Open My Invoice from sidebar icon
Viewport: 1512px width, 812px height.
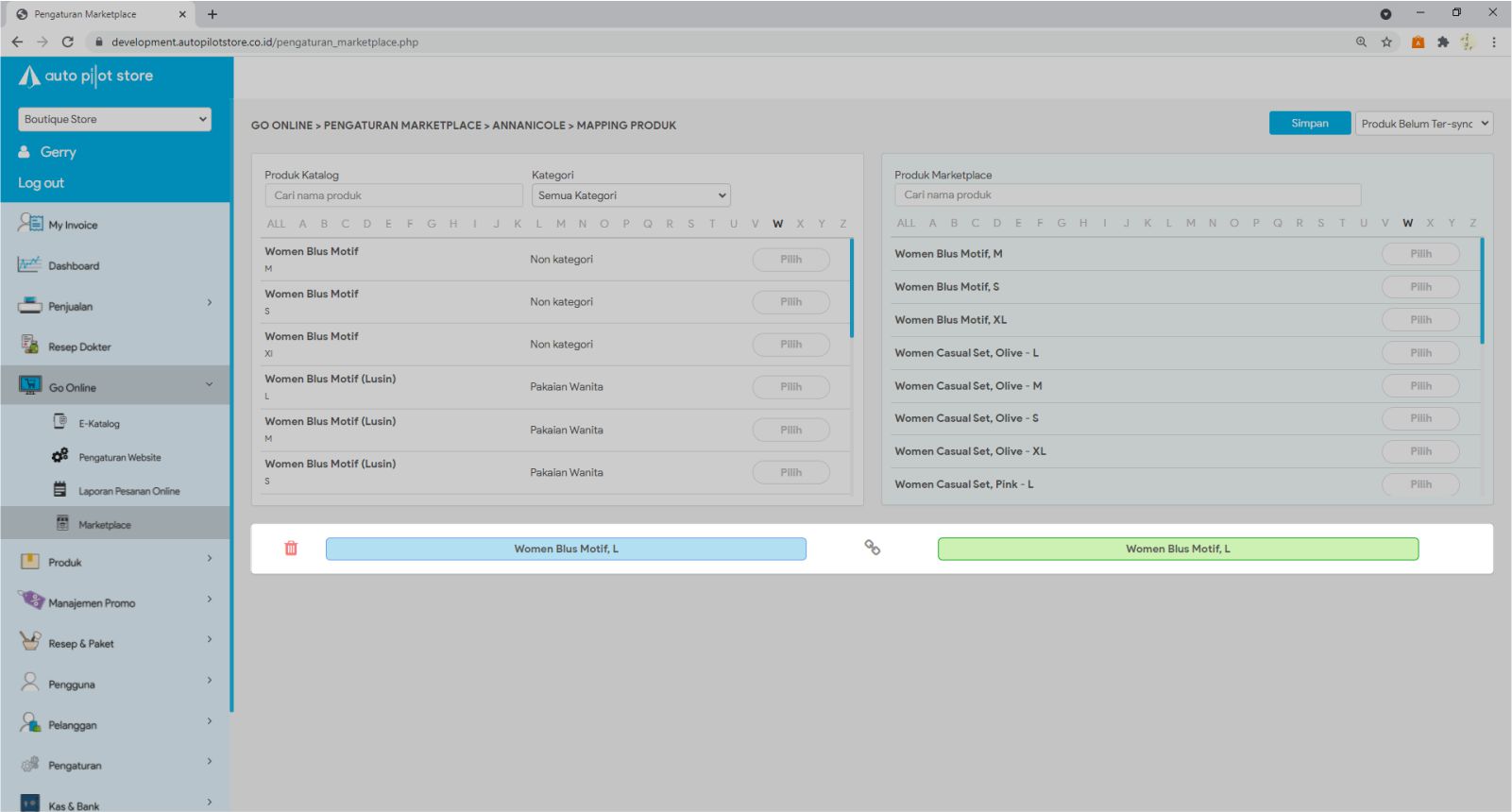30,224
